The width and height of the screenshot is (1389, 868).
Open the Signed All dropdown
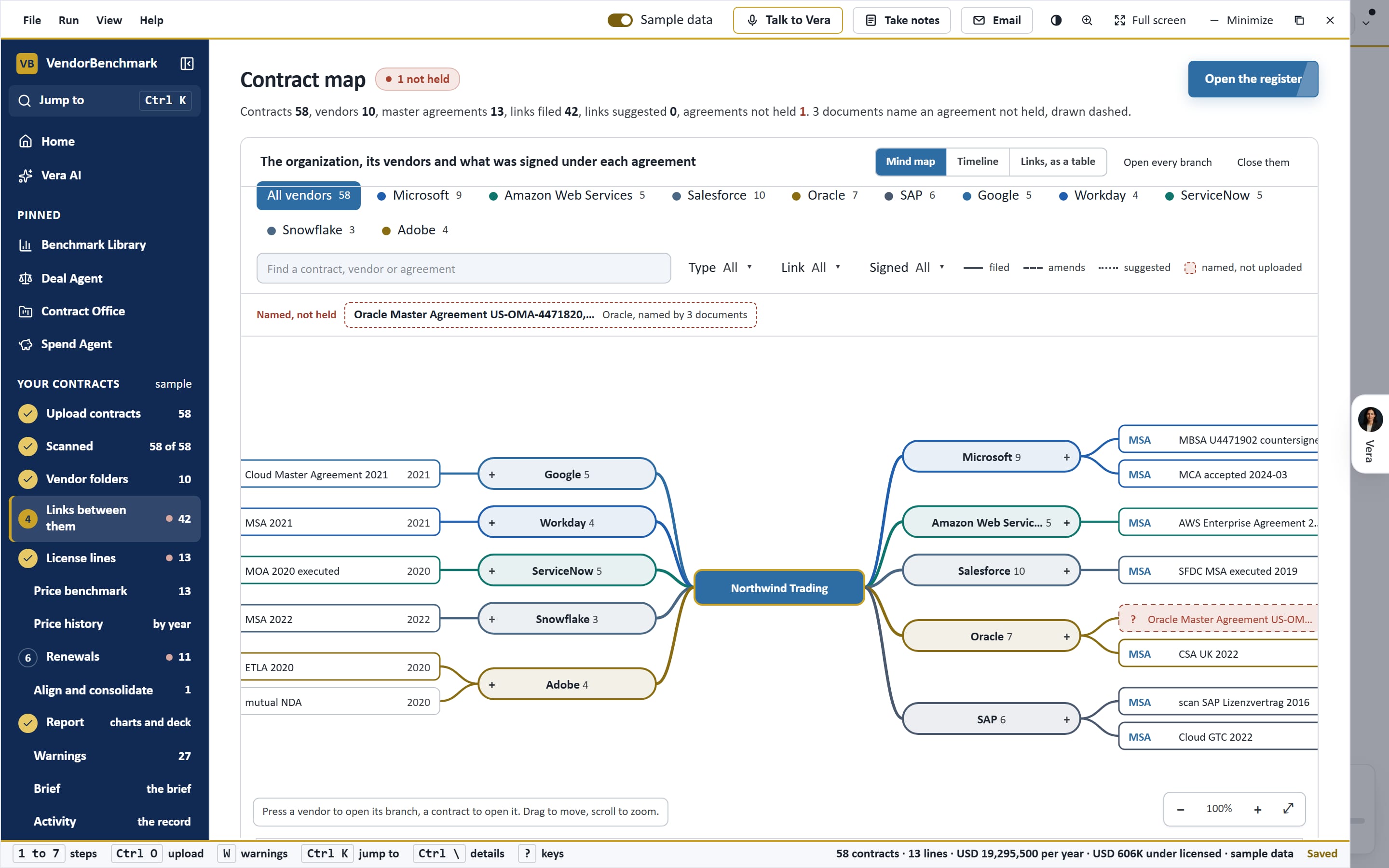coord(906,268)
